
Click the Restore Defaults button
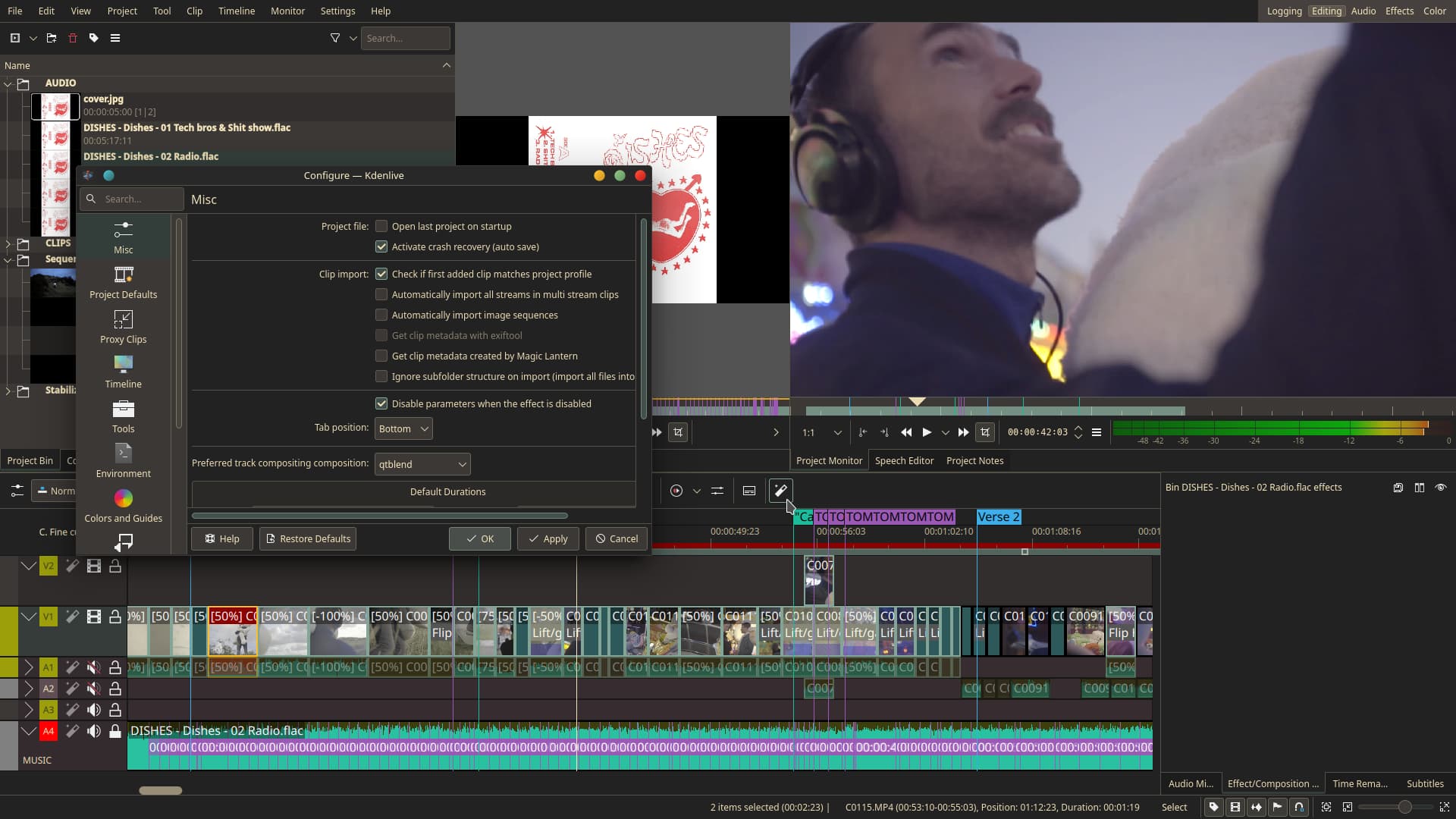click(308, 538)
